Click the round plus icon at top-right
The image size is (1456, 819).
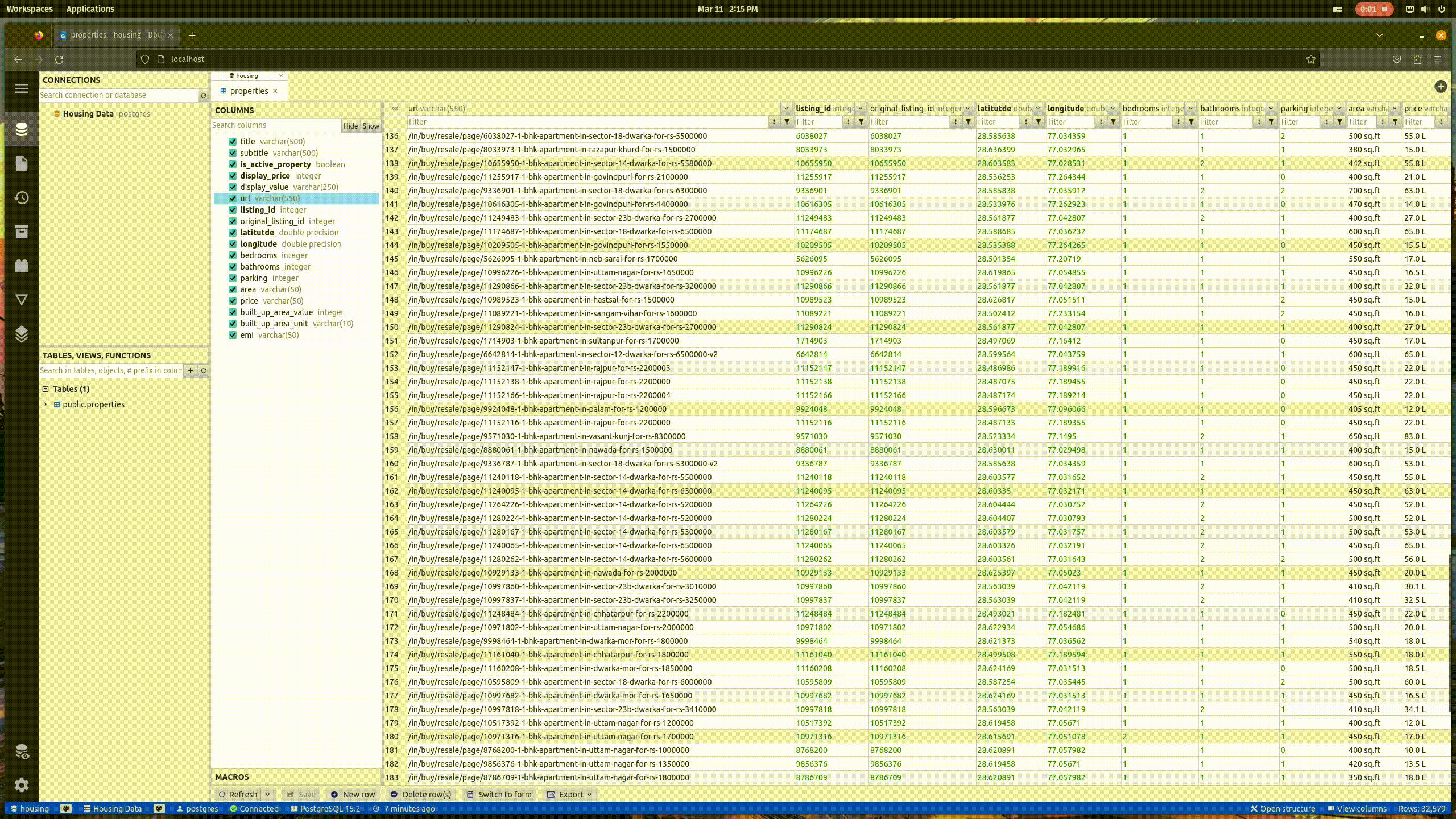(x=1440, y=86)
